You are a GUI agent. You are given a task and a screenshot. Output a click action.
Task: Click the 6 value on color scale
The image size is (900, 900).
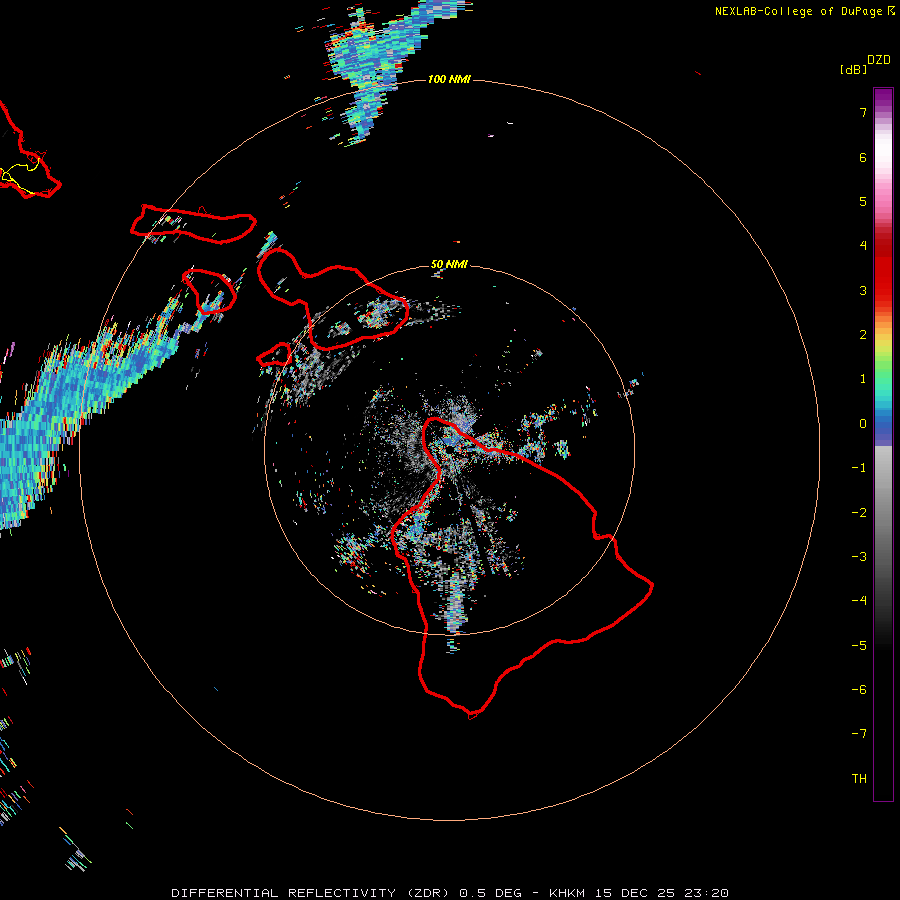863,157
